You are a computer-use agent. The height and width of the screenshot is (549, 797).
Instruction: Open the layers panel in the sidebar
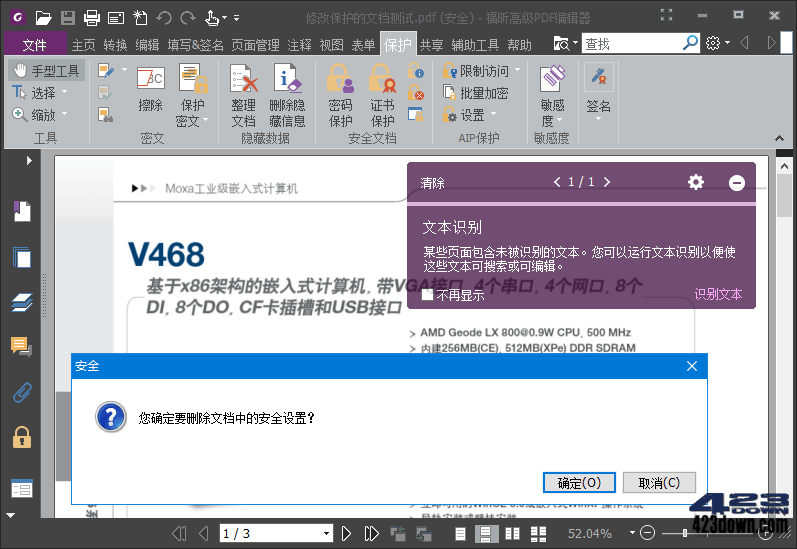pyautogui.click(x=22, y=303)
